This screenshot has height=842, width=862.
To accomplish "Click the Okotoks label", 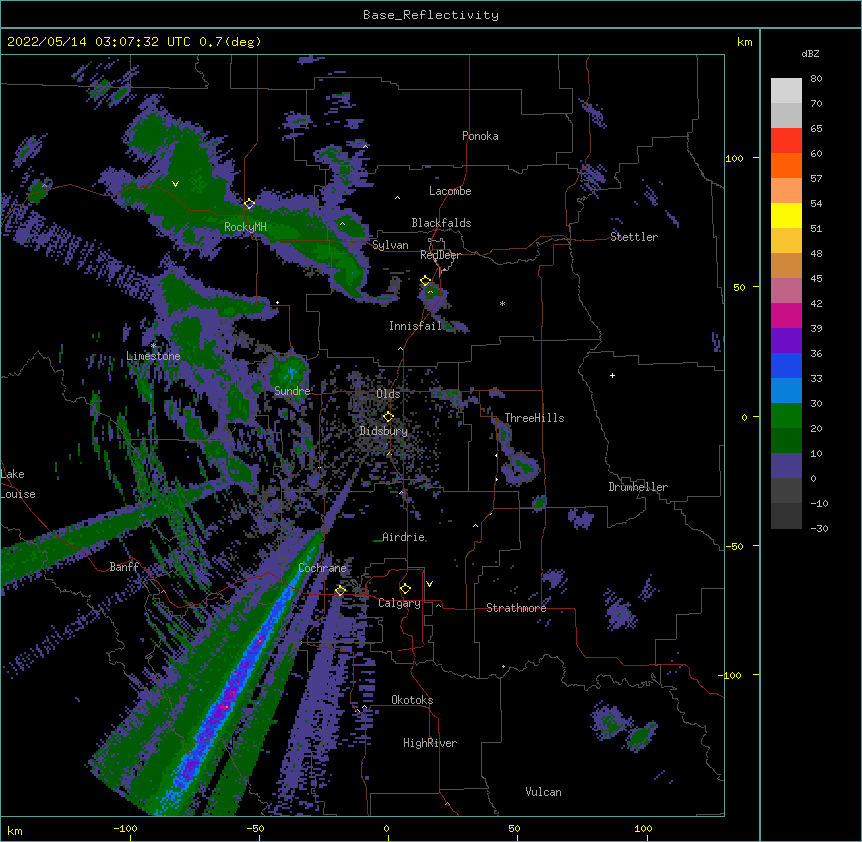I will click(x=412, y=700).
